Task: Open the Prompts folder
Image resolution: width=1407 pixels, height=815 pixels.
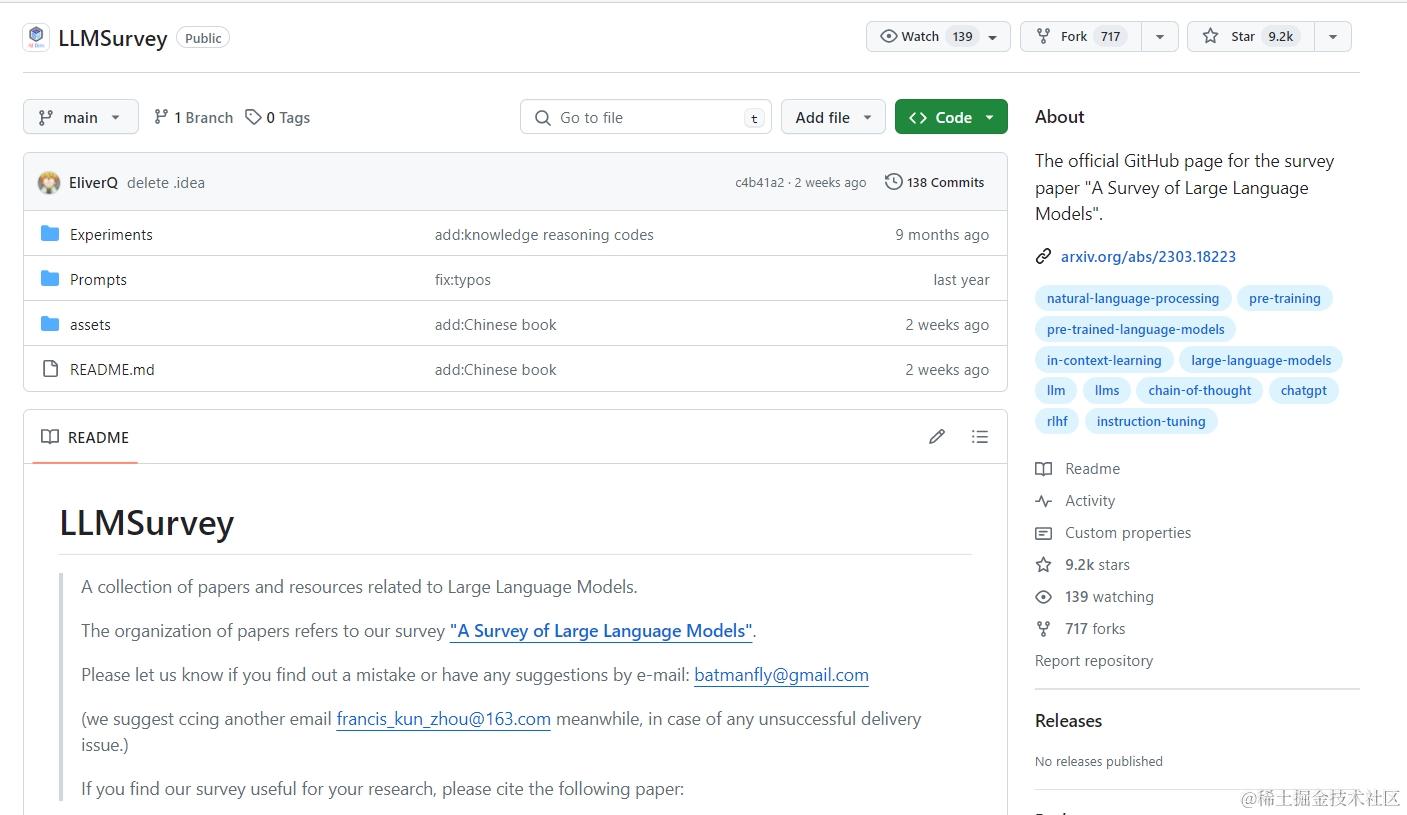Action: coord(98,279)
